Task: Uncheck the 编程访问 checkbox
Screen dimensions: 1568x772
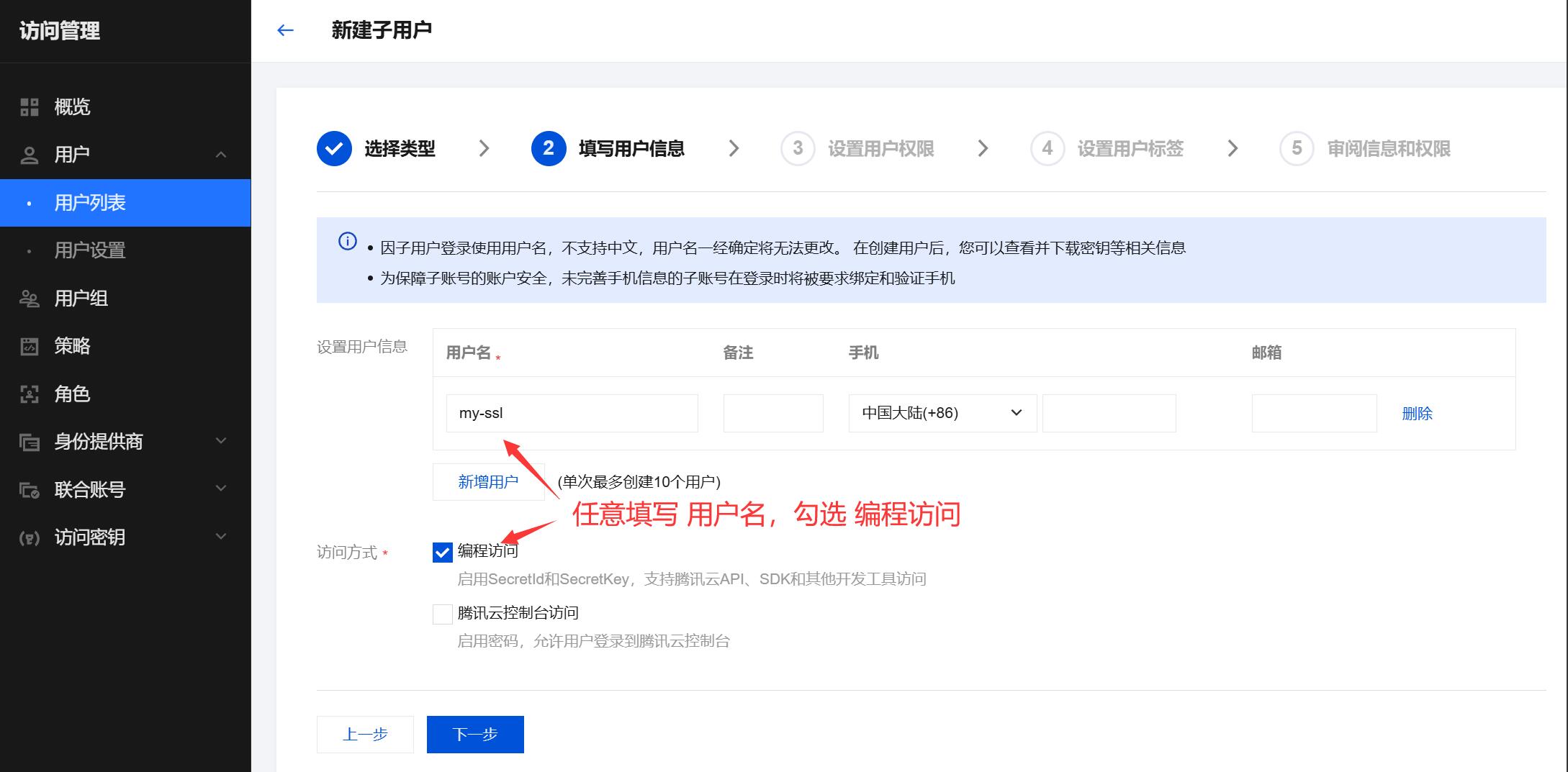Action: [443, 552]
